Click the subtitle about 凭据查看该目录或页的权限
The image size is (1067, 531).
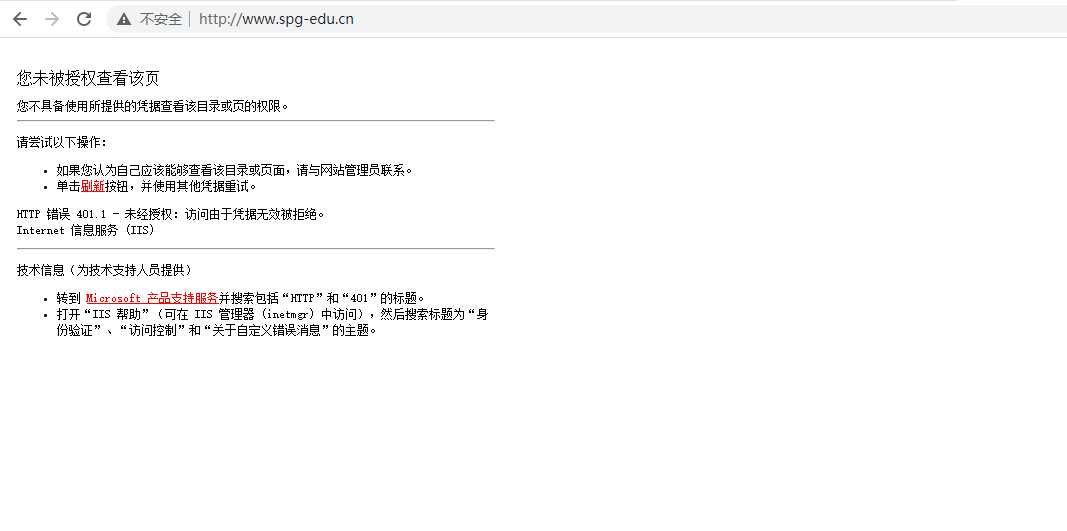[x=152, y=106]
